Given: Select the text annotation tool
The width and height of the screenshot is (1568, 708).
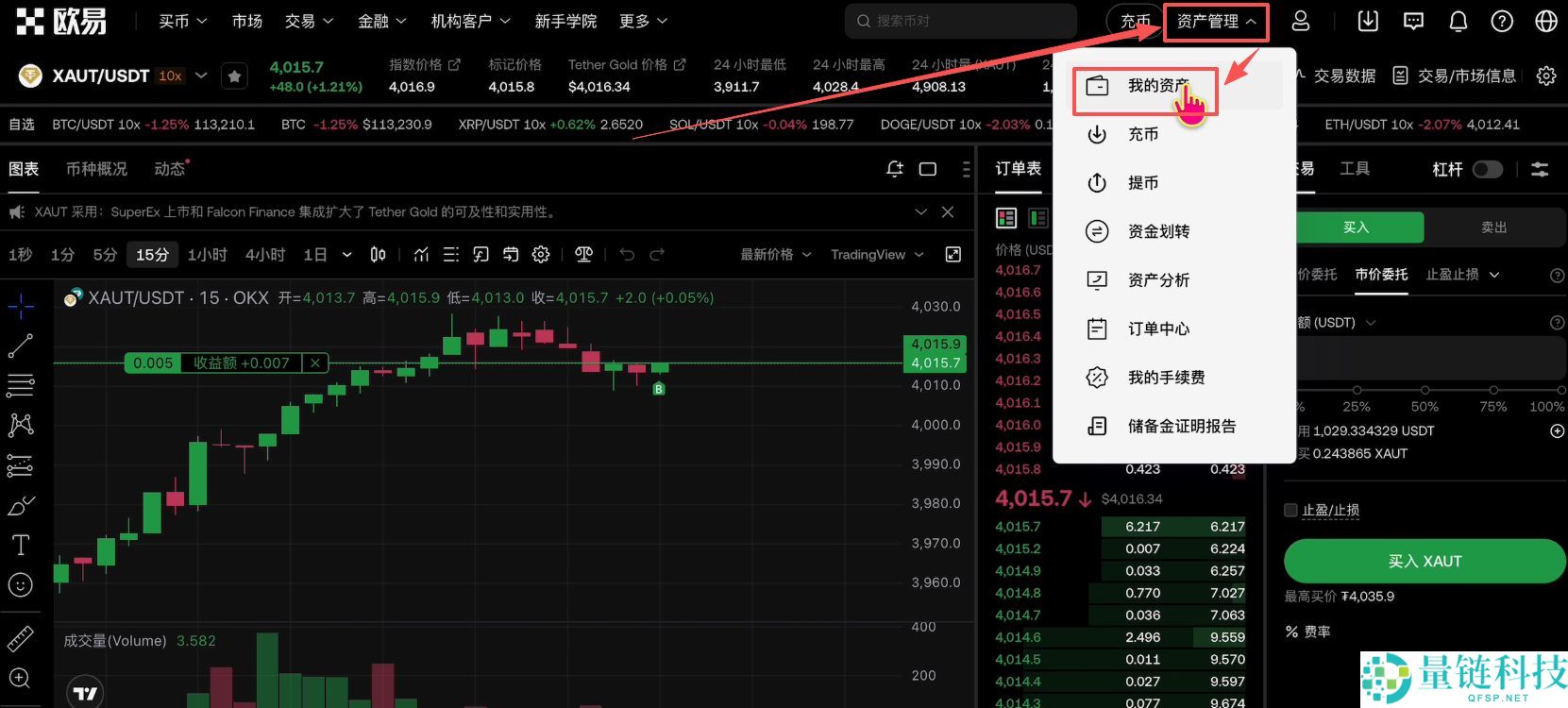Looking at the screenshot, I should pos(21,546).
